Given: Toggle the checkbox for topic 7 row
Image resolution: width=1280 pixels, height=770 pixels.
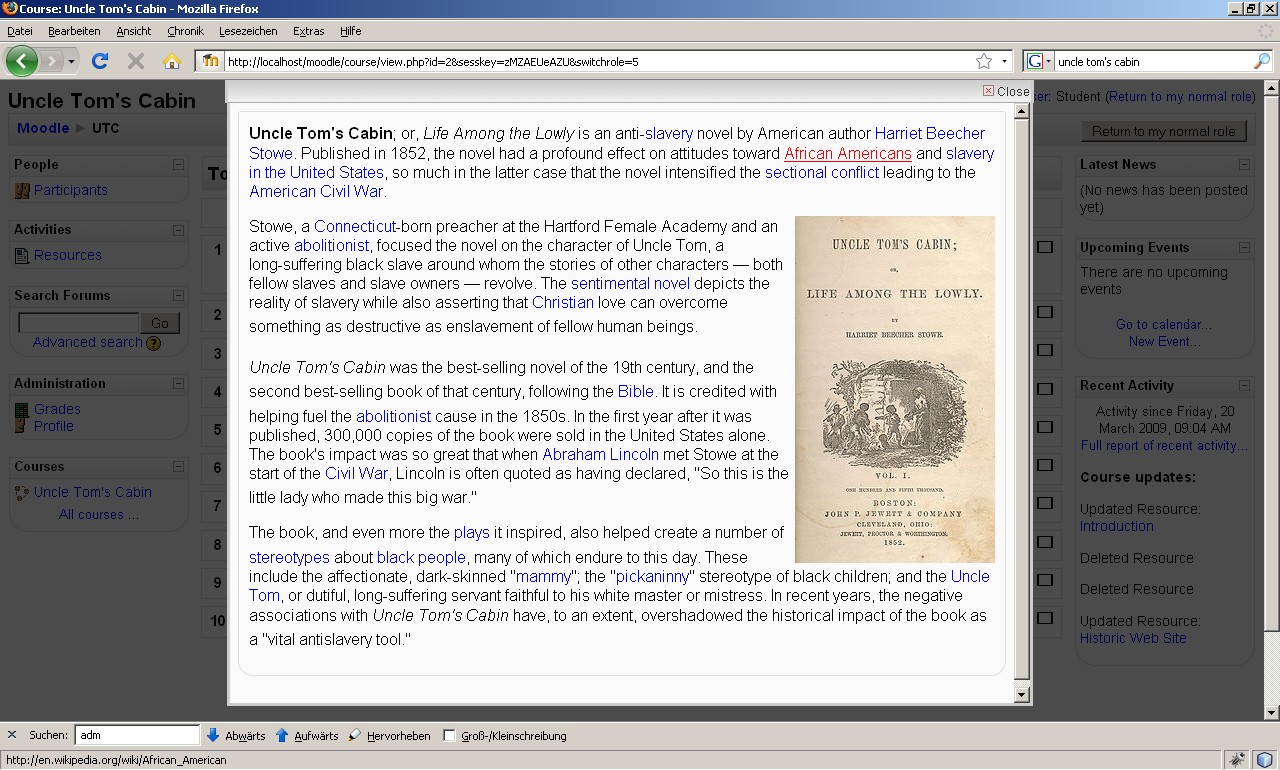Looking at the screenshot, I should (x=1045, y=503).
